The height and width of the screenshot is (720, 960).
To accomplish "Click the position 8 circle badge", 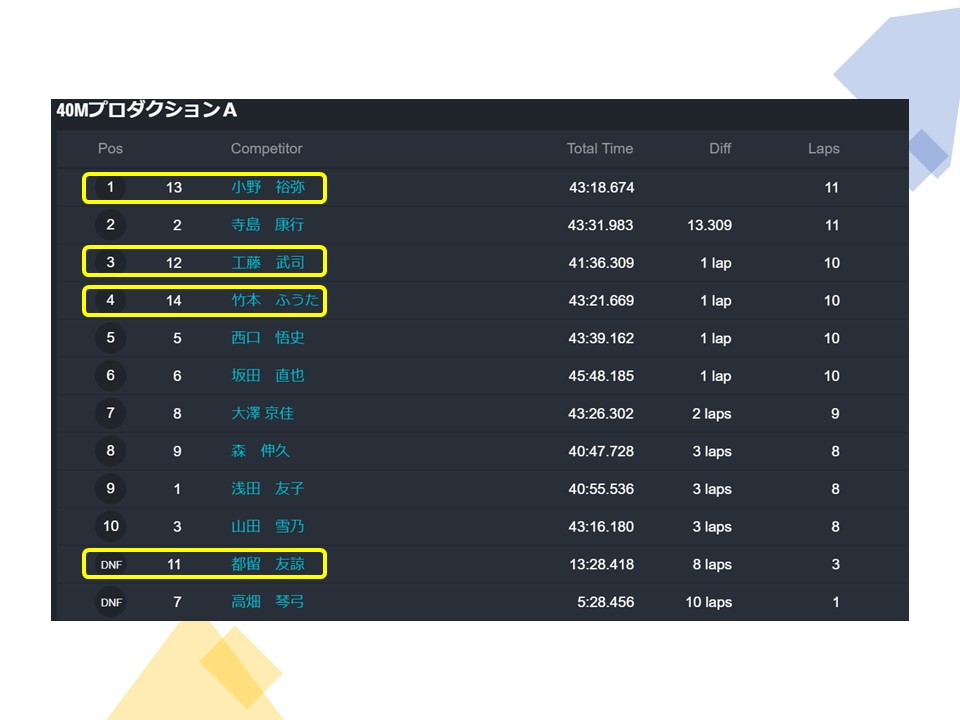I will point(111,451).
